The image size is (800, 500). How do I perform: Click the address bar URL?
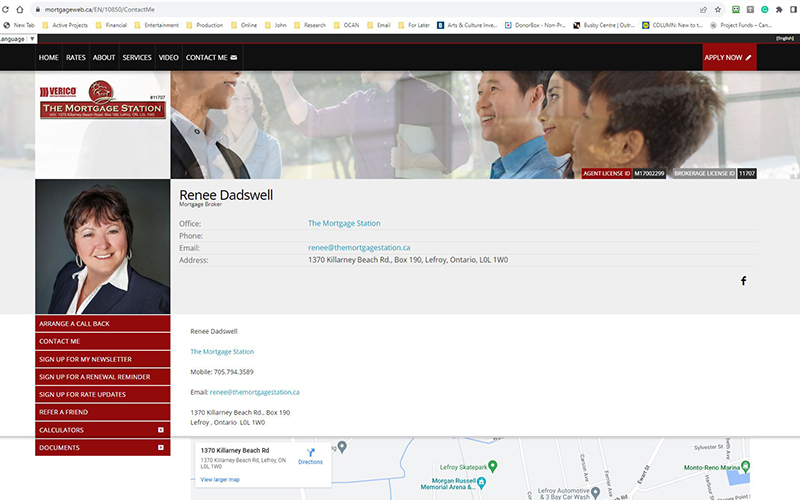click(x=99, y=9)
